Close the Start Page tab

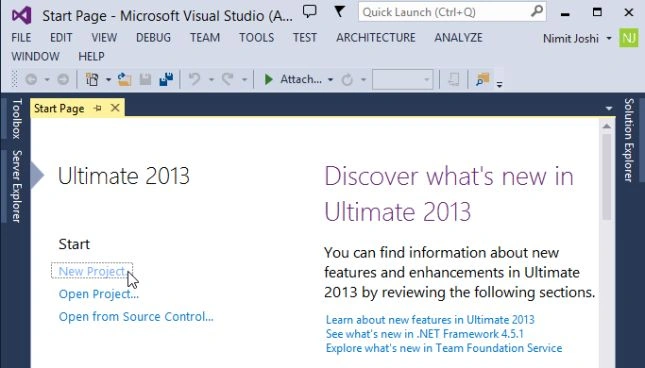[115, 108]
